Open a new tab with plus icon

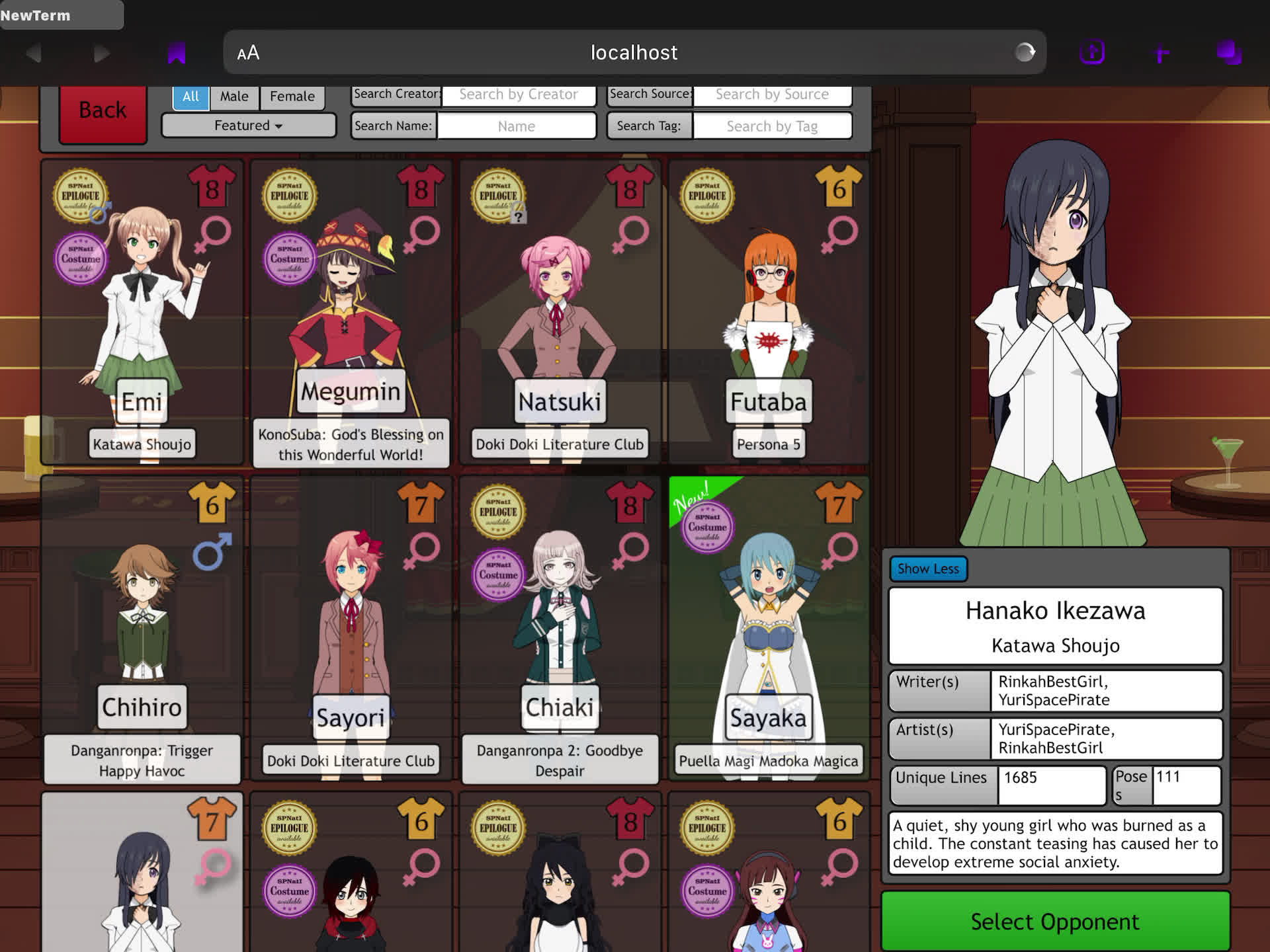[1161, 53]
